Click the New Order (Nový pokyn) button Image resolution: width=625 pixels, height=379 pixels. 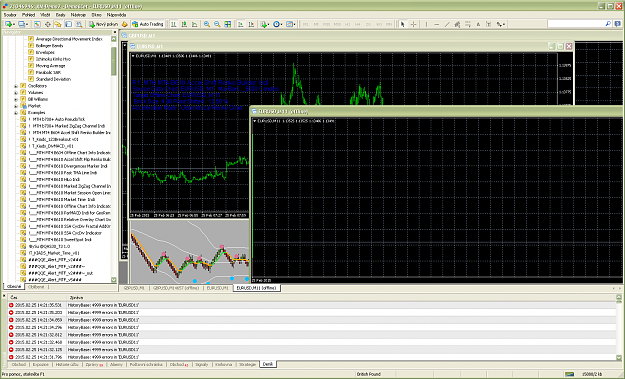(x=103, y=24)
